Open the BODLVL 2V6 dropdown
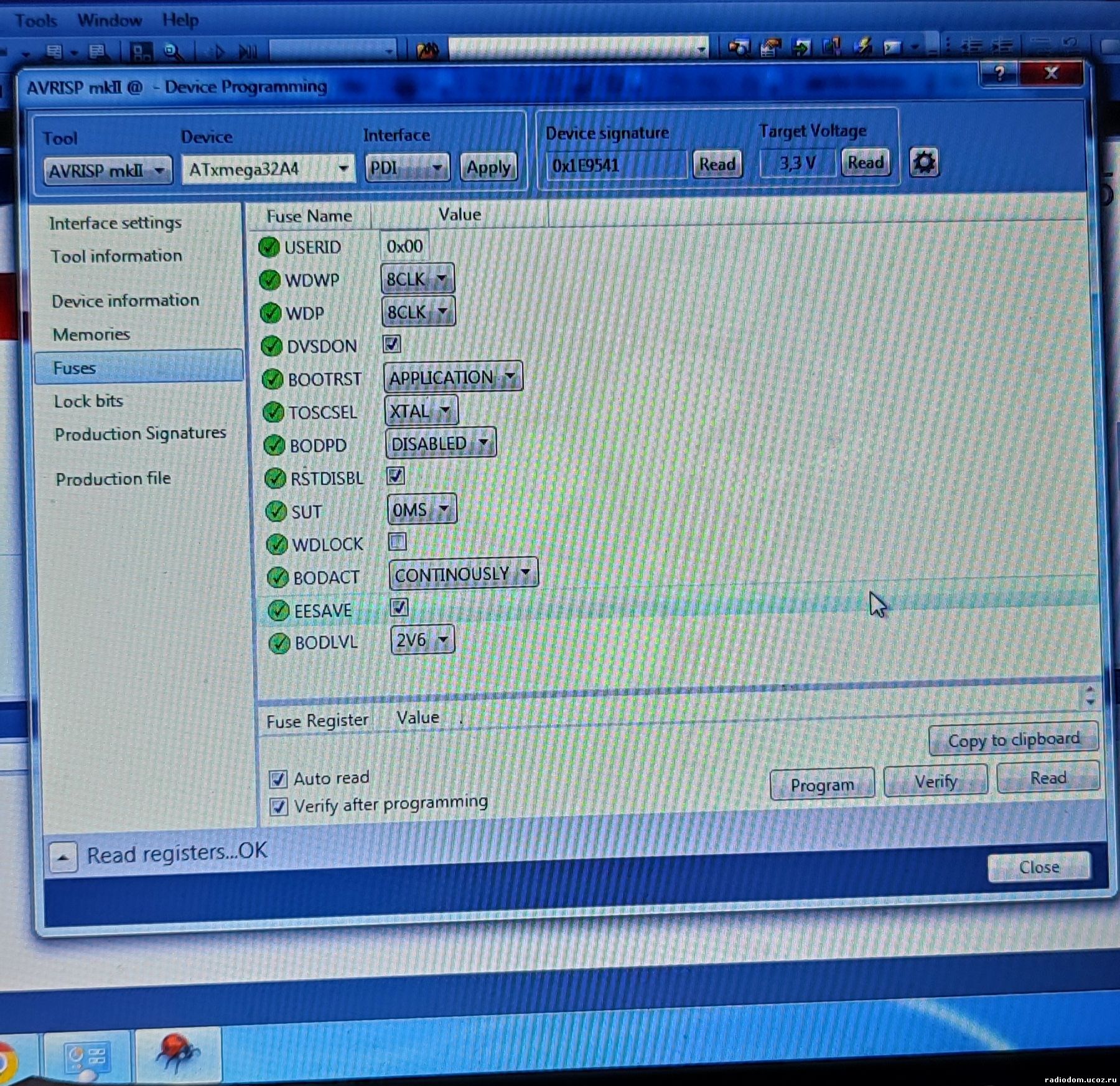Screen dimensions: 1120x1086 coord(422,640)
